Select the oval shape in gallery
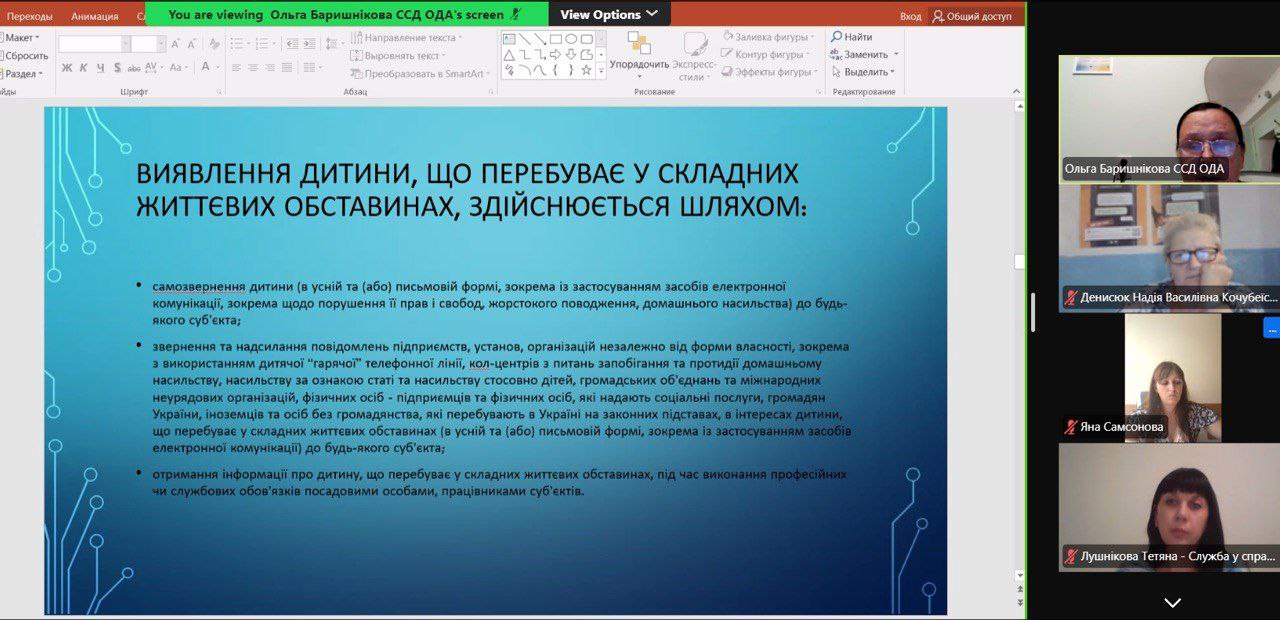Viewport: 1280px width, 620px height. 571,39
